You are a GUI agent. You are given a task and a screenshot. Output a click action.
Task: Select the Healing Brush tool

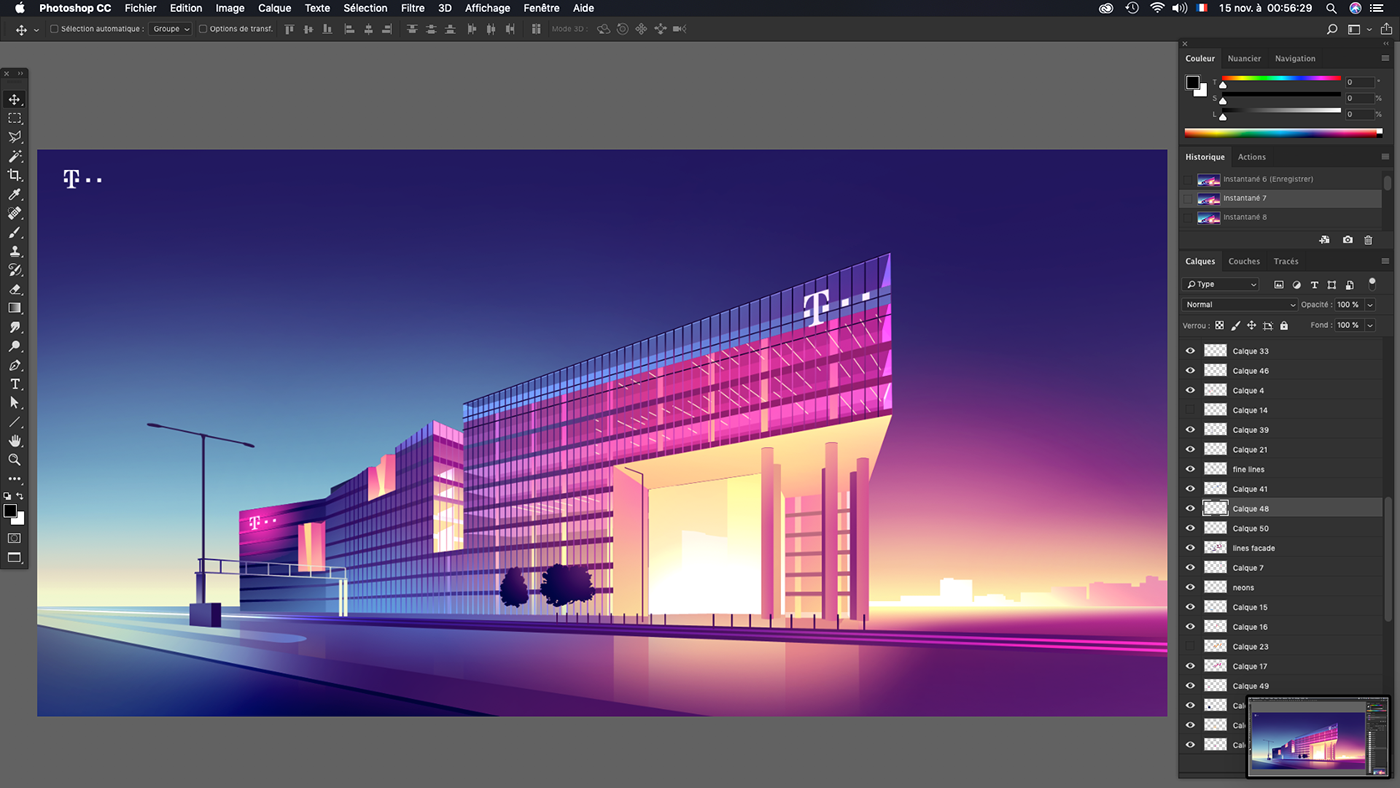point(15,214)
